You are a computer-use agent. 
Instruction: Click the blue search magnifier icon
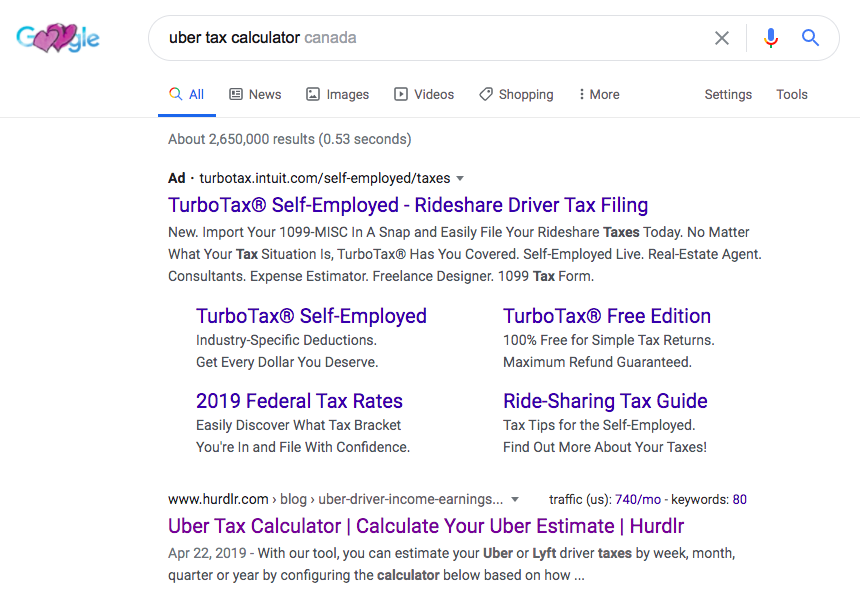tap(810, 38)
